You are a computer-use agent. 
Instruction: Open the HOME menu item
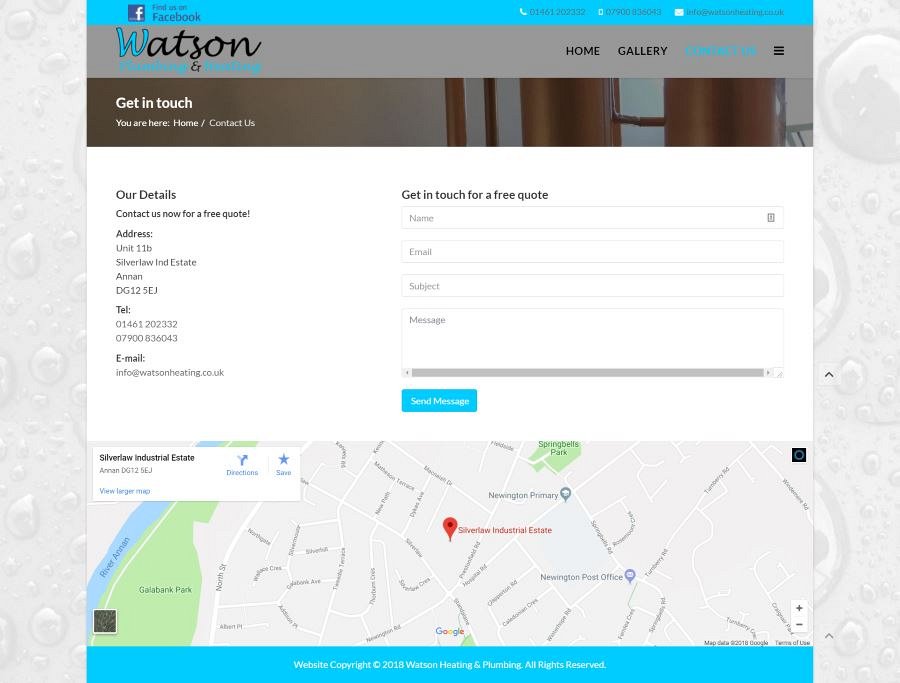pos(582,51)
